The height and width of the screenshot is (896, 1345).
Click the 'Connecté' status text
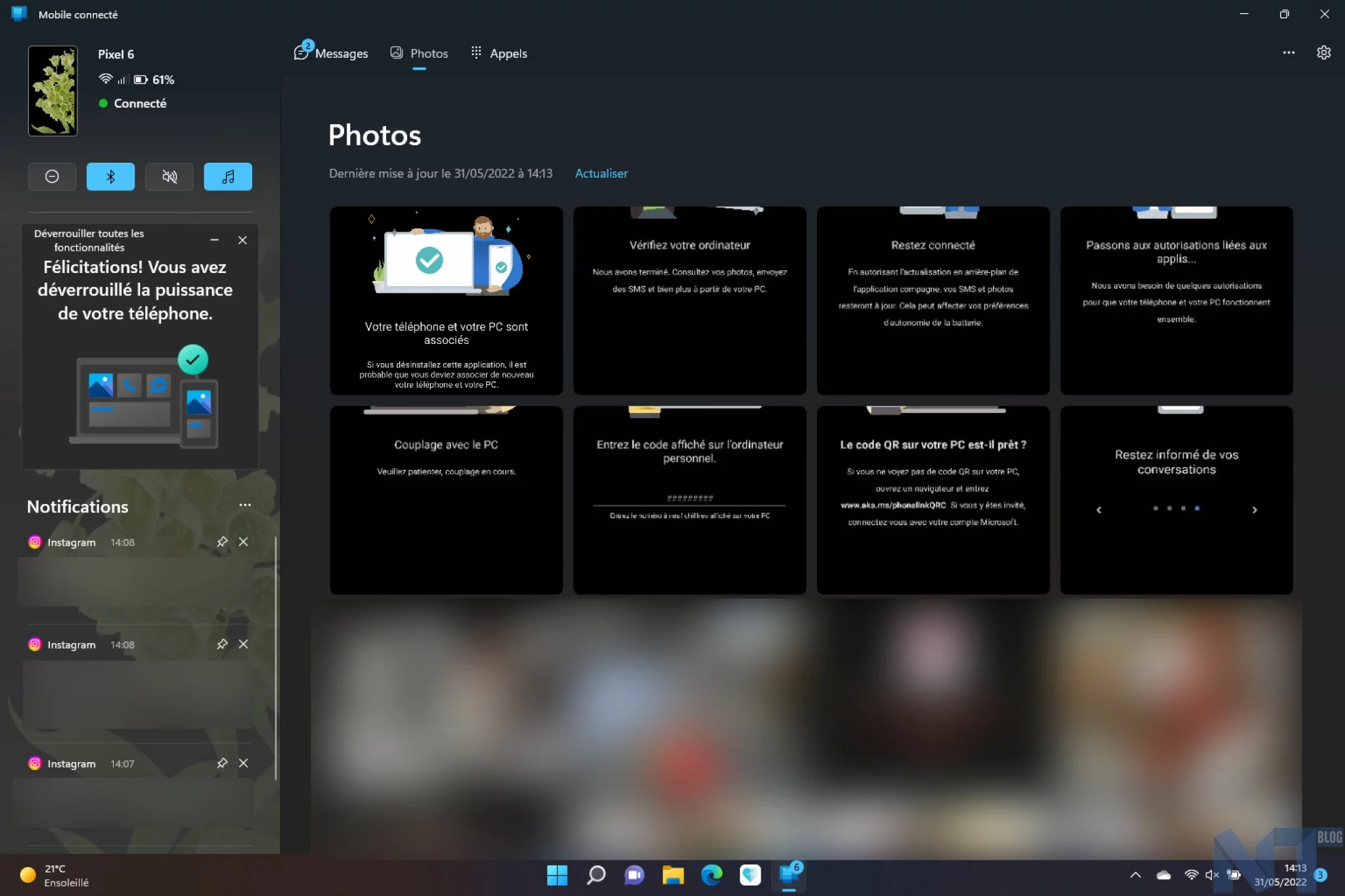tap(140, 103)
